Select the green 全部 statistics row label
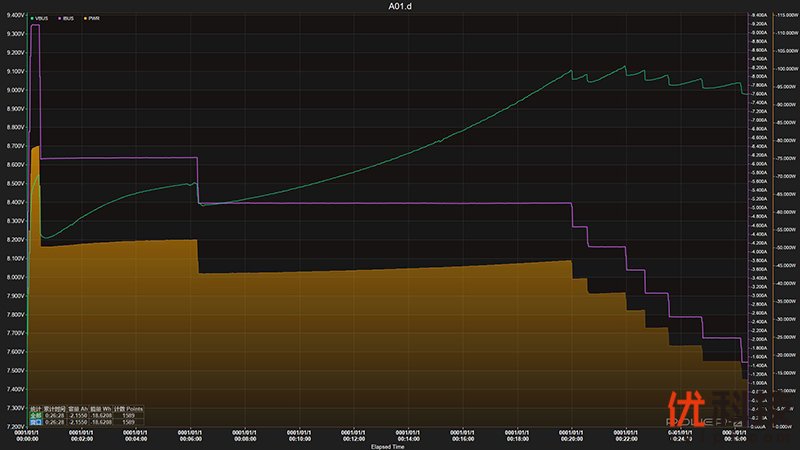 pyautogui.click(x=36, y=415)
